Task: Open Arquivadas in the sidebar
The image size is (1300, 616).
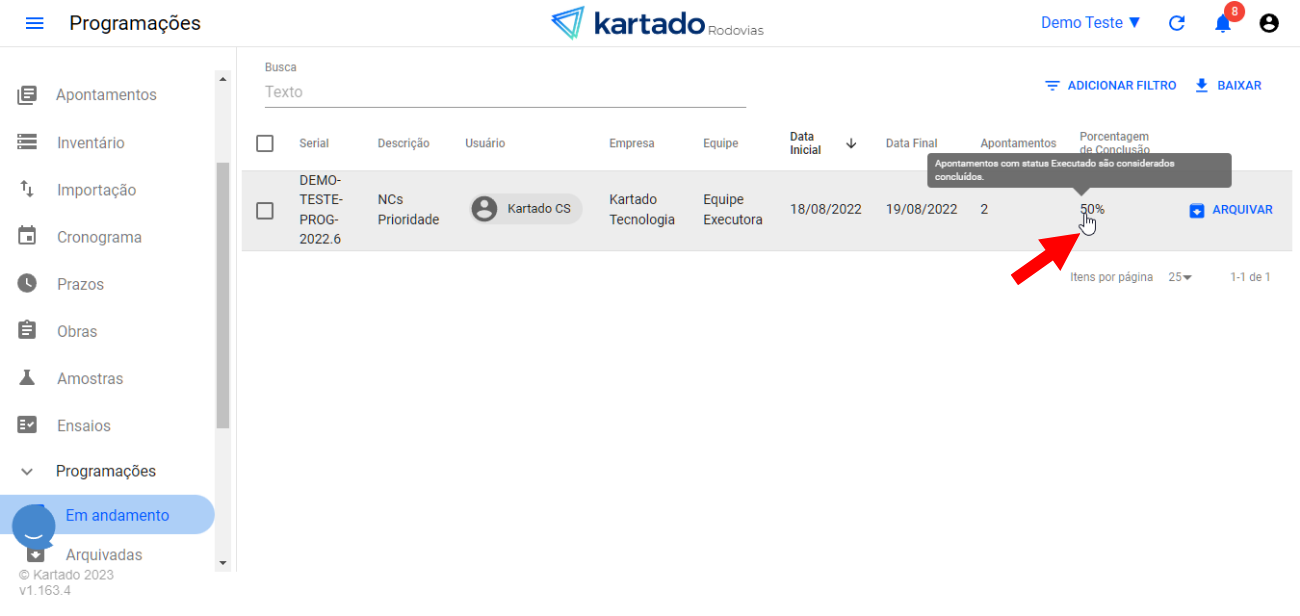Action: 104,555
